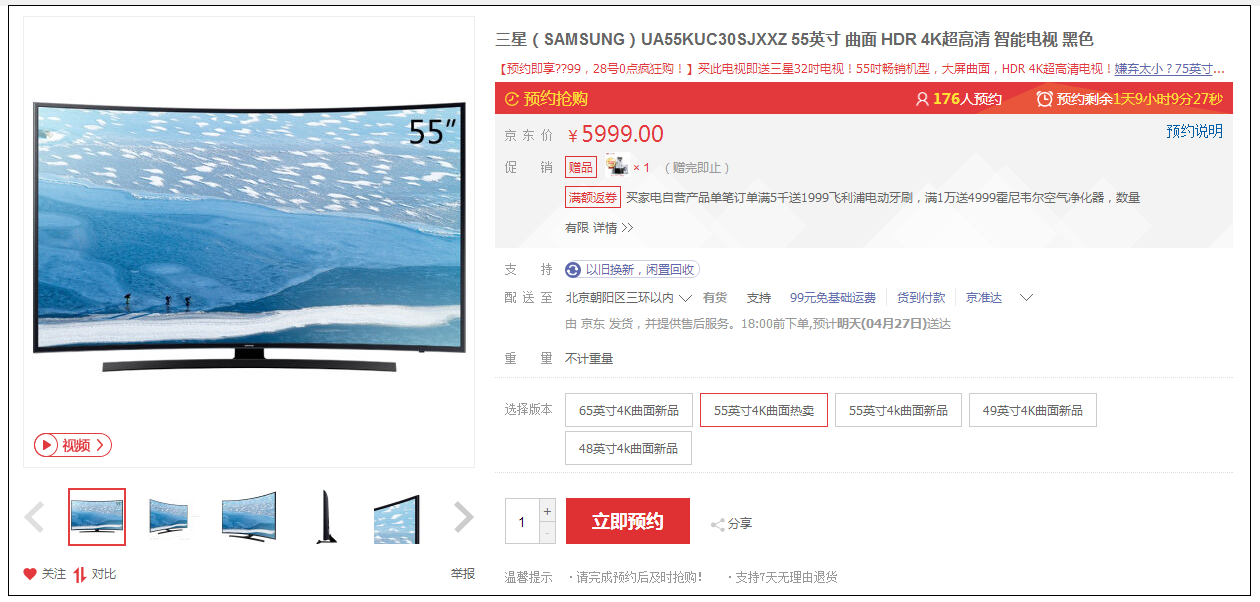Click the 对比 compare icon
The image size is (1260, 602).
(x=80, y=574)
